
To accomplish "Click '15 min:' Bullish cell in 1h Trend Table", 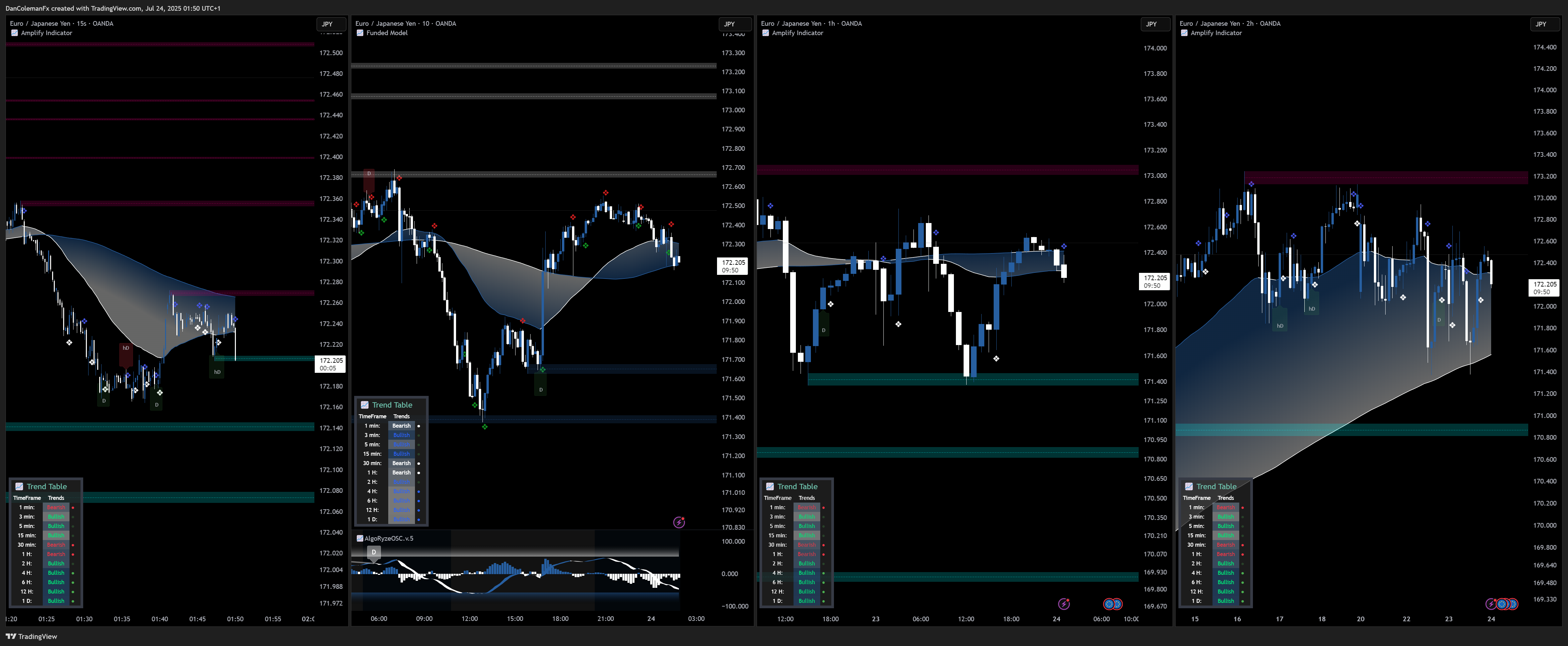I will point(807,535).
